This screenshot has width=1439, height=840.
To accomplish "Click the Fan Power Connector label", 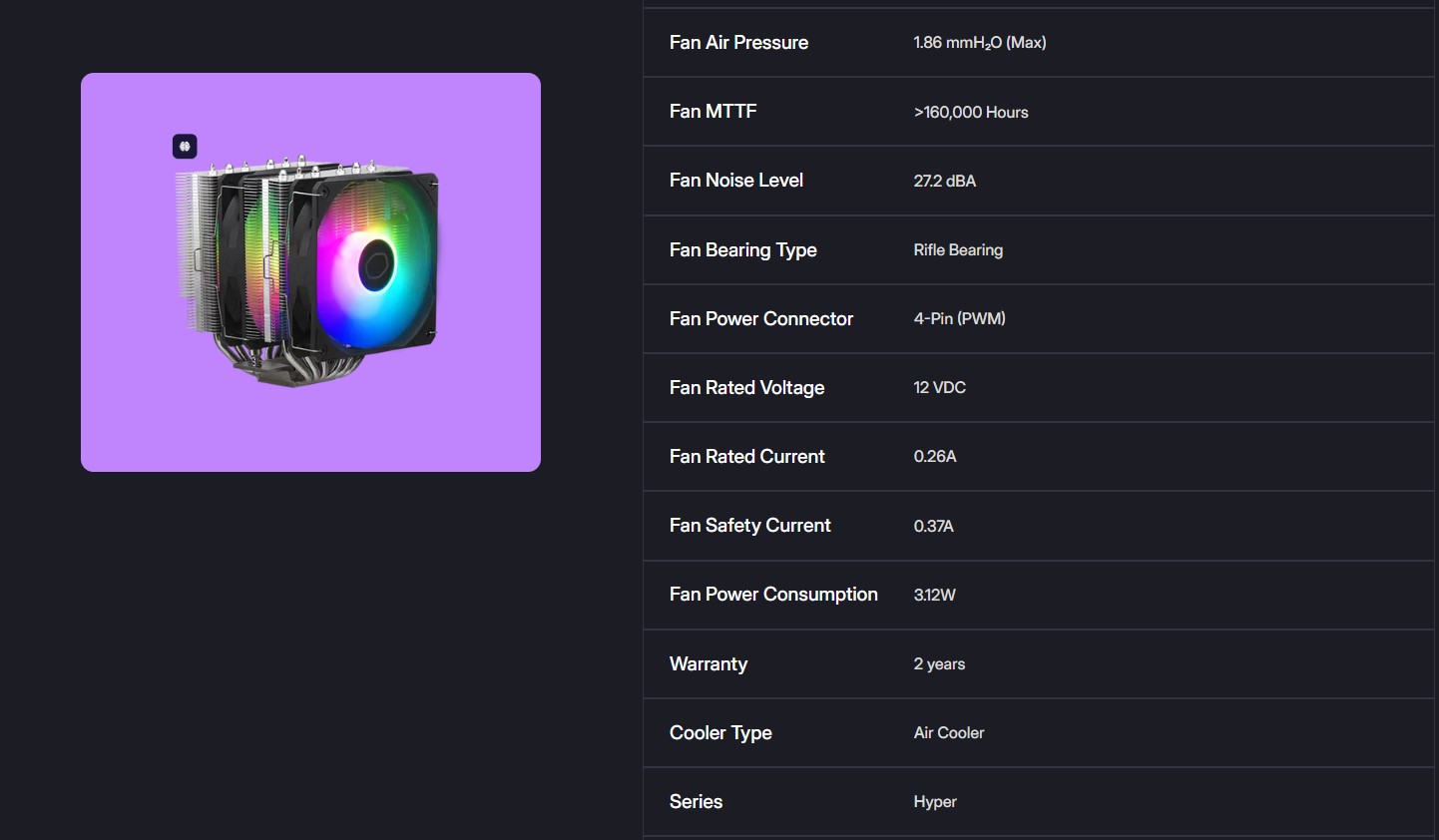I will click(760, 319).
